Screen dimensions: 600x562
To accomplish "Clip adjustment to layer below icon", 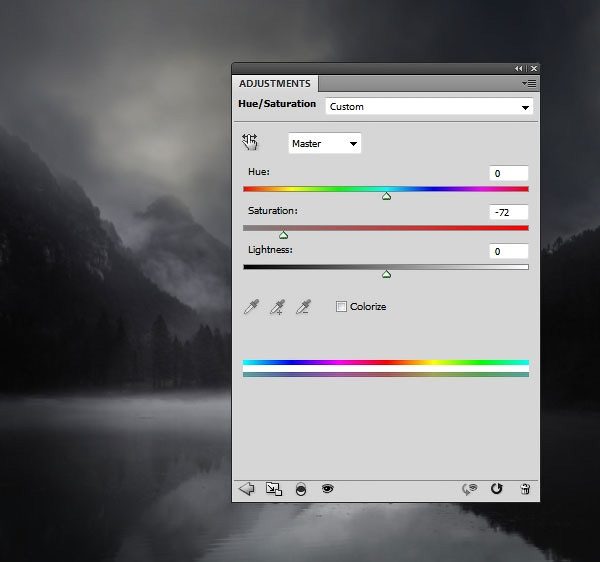I will (301, 489).
